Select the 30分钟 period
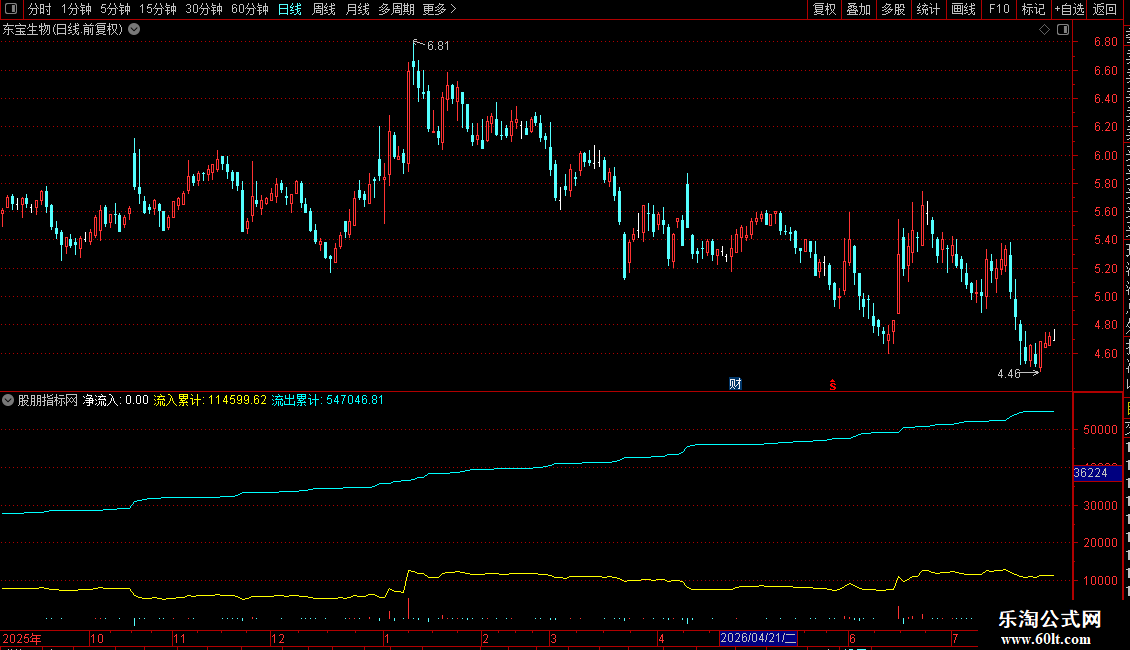 point(203,9)
